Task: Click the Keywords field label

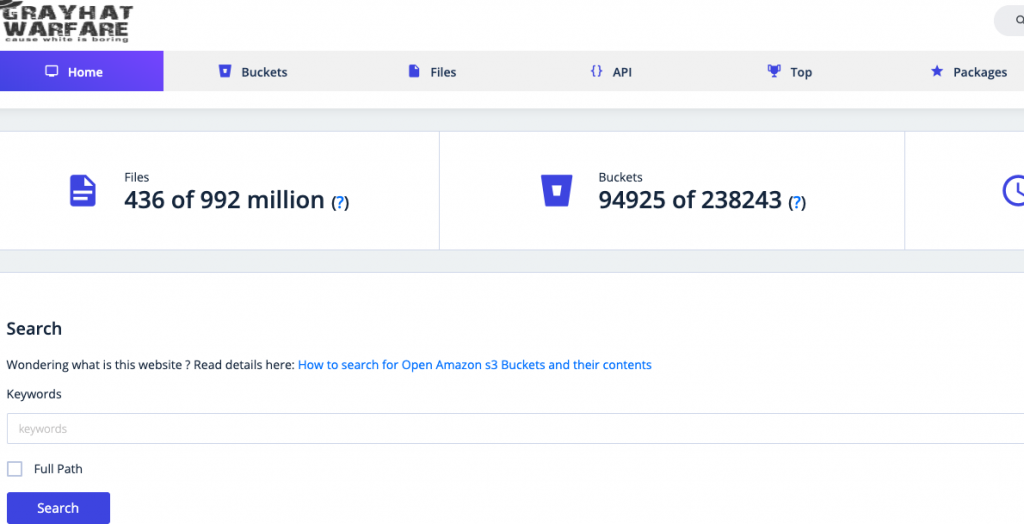Action: point(34,394)
